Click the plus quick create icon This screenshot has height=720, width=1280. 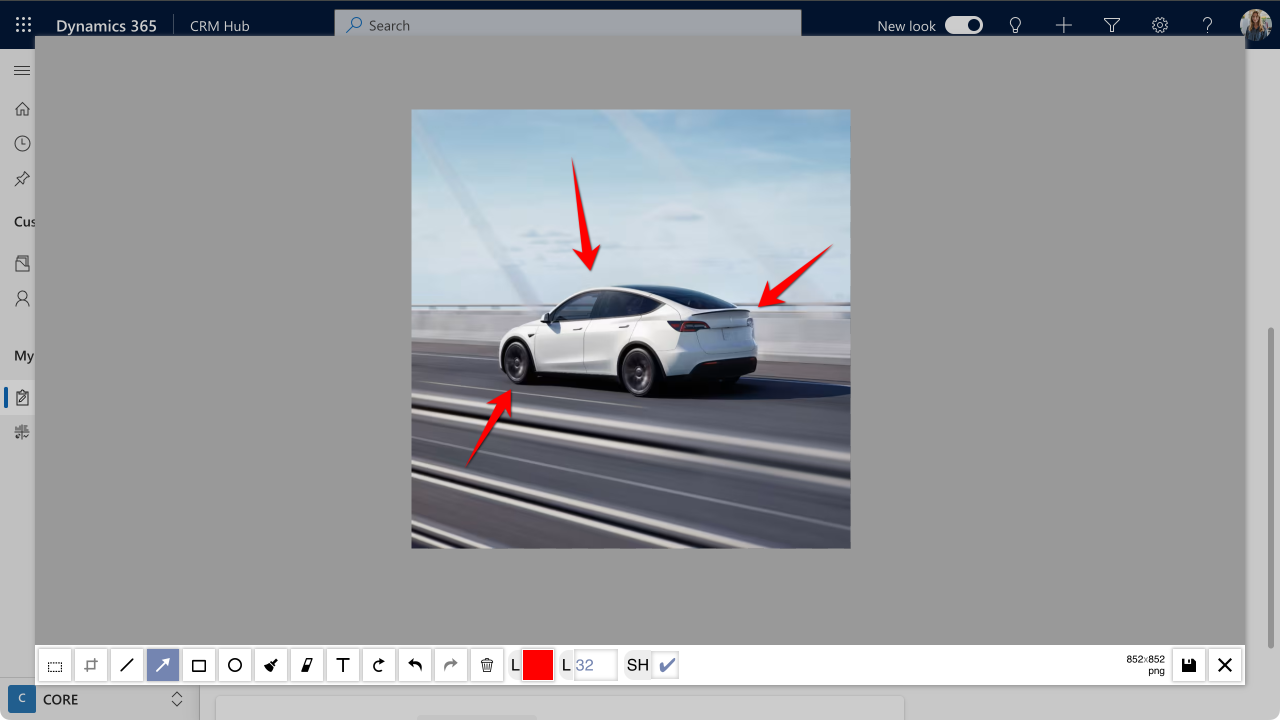click(x=1064, y=25)
